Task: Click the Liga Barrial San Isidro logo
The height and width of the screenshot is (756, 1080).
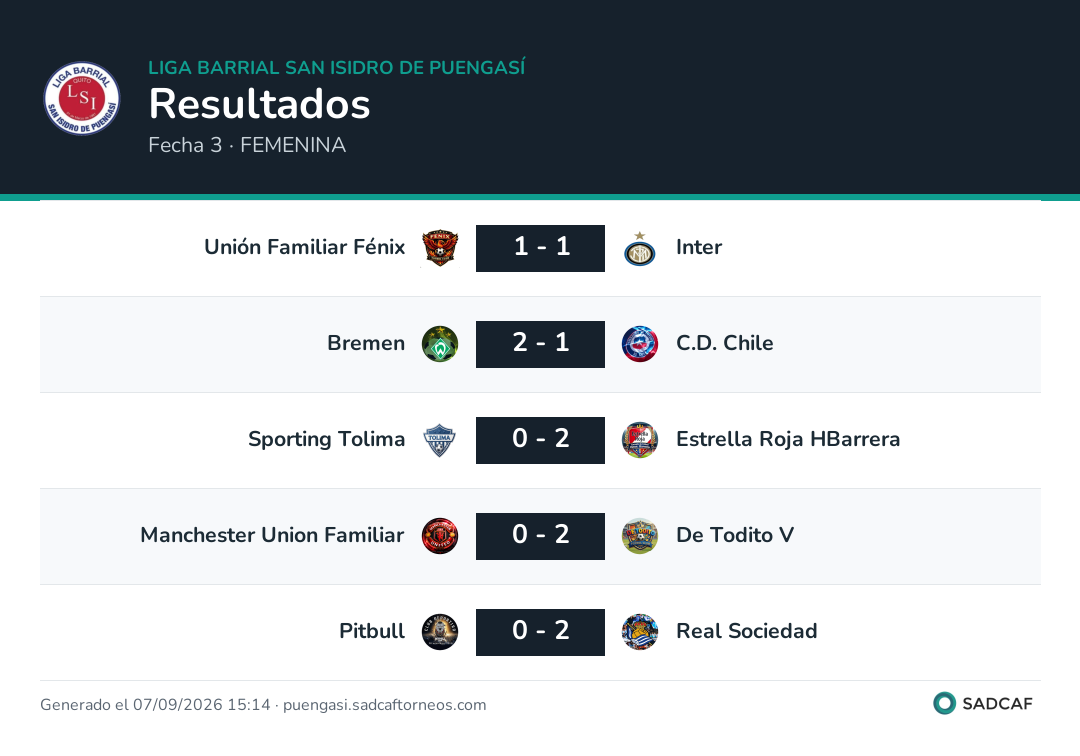Action: (82, 98)
